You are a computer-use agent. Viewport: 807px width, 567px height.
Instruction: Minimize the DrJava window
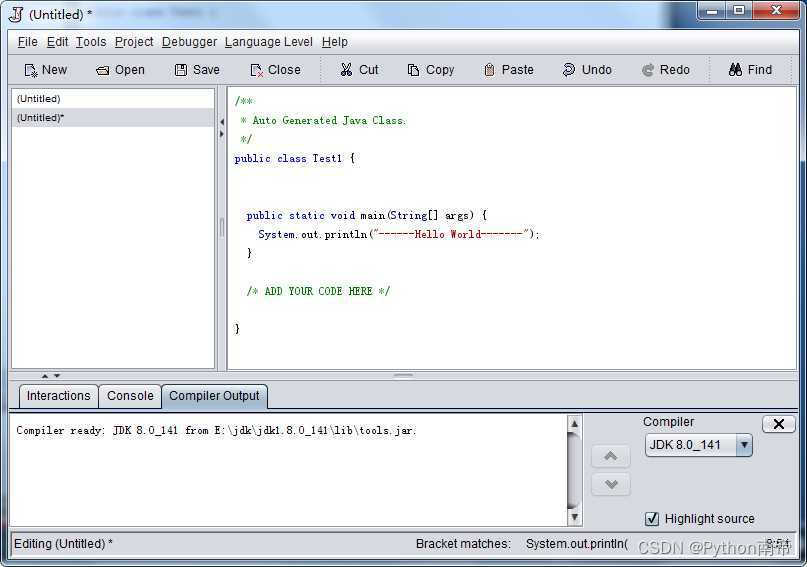[x=712, y=10]
